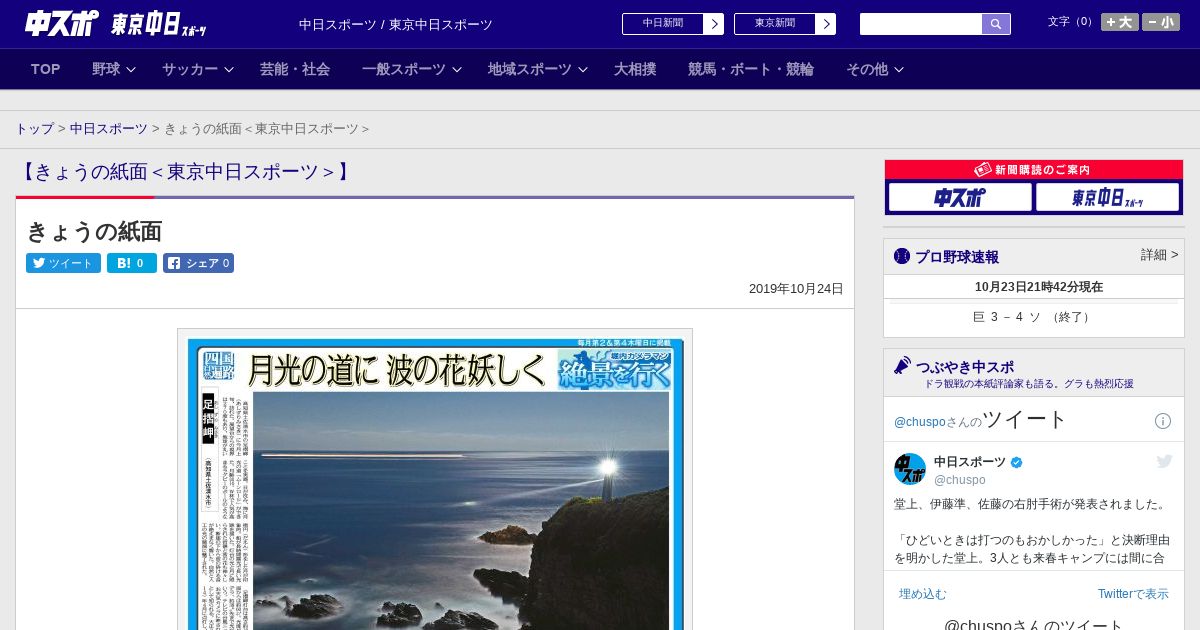Go to TOP in navigation bar
The height and width of the screenshot is (630, 1200).
point(46,69)
